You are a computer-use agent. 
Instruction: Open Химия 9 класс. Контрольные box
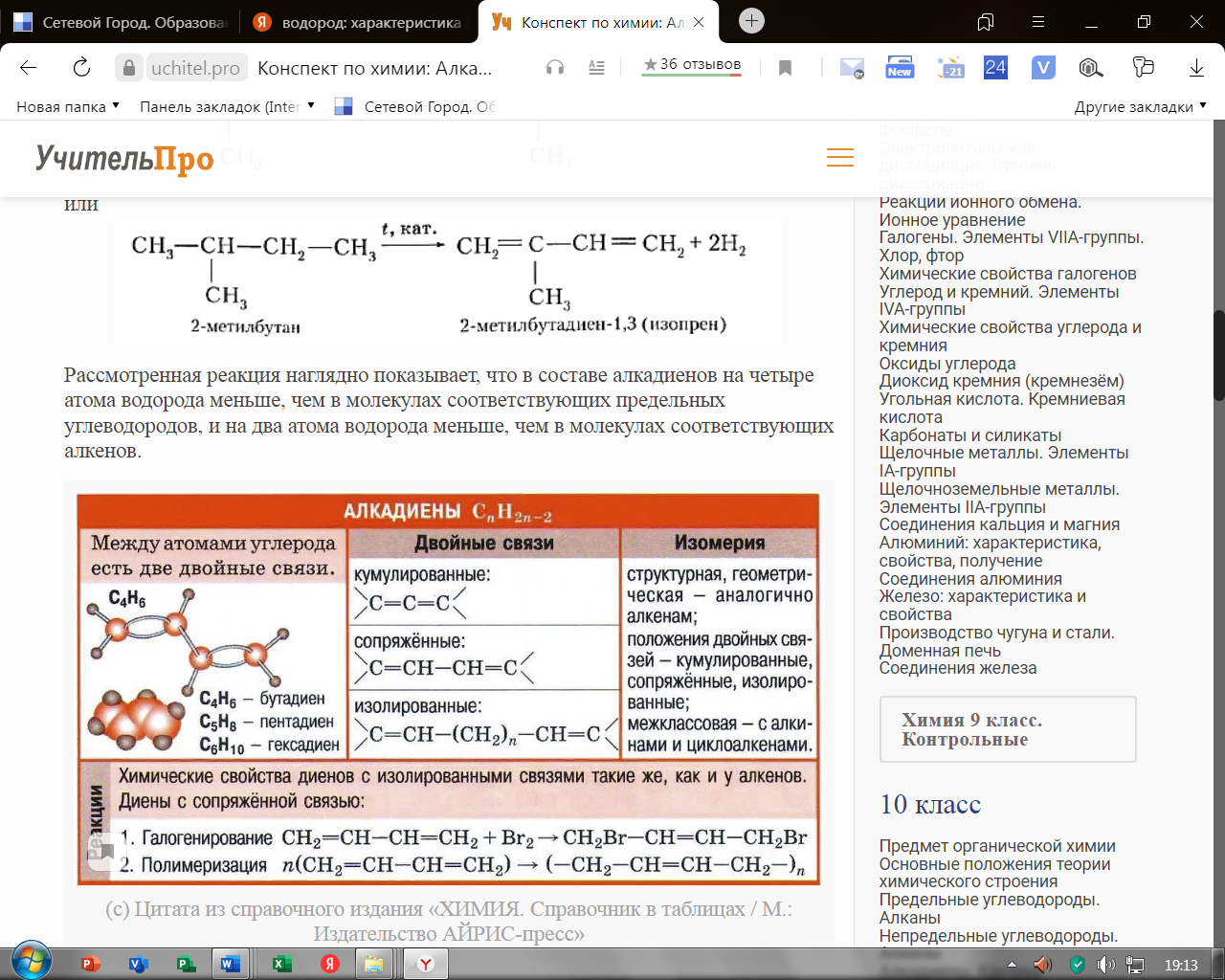pyautogui.click(x=1008, y=729)
